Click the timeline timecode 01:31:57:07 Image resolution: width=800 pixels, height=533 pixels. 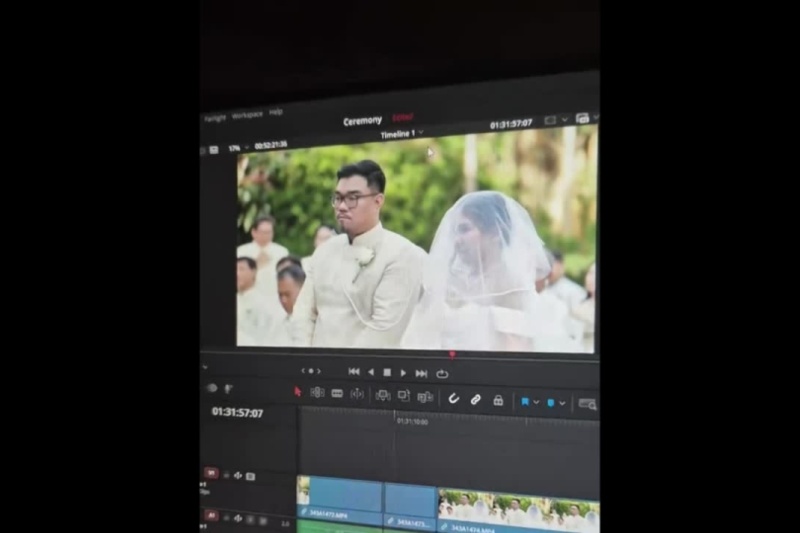point(237,412)
